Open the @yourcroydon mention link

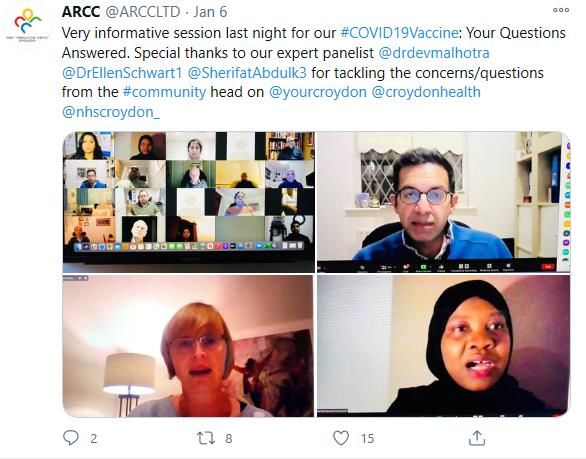tap(318, 92)
